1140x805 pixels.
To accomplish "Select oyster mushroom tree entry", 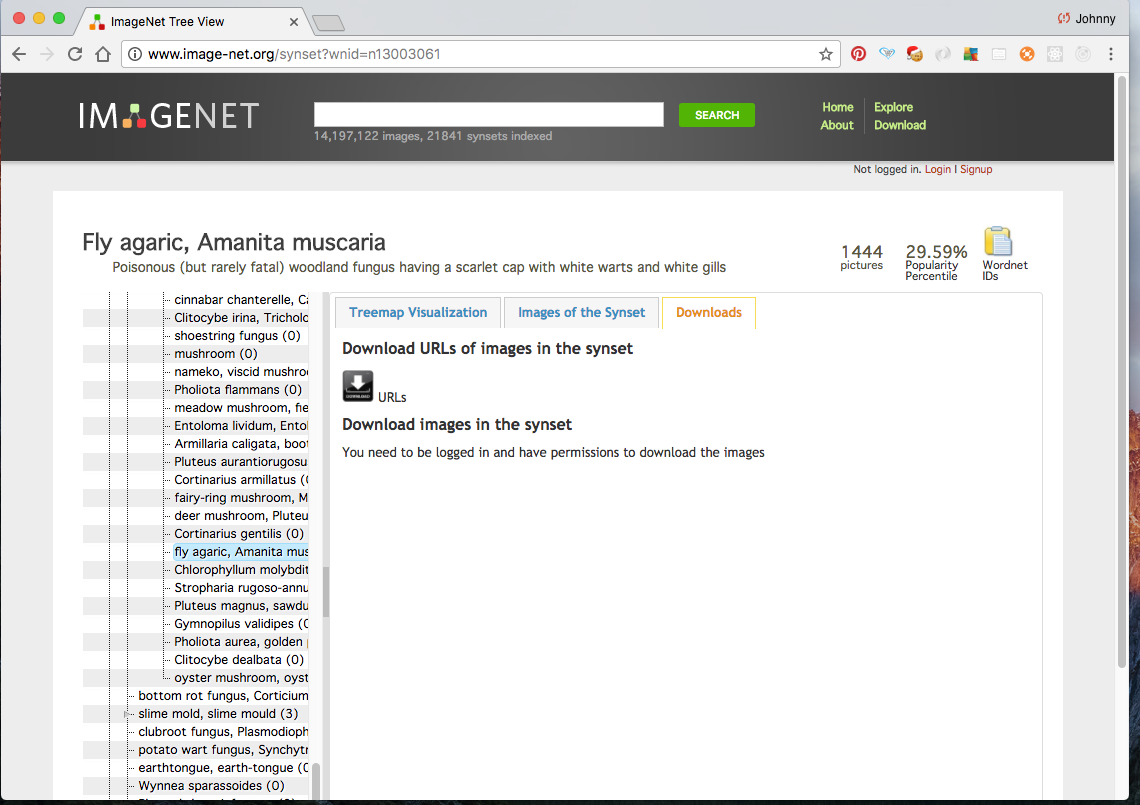I will 241,678.
